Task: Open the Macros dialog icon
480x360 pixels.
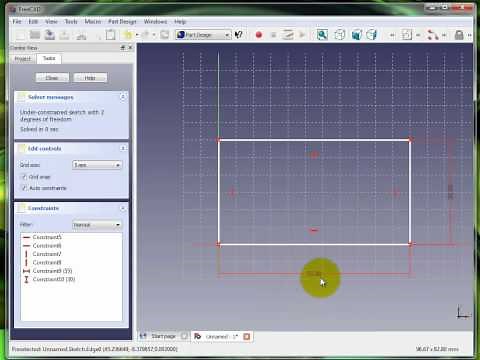Action: point(287,35)
